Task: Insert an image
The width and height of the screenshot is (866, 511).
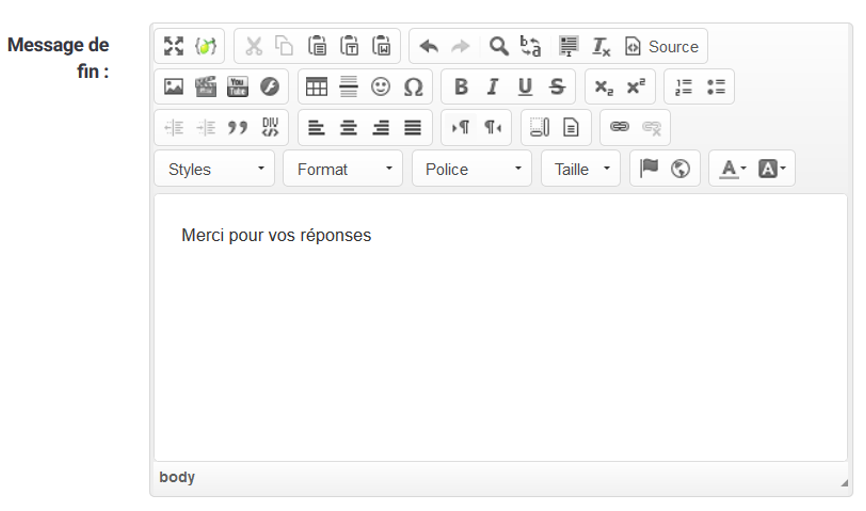Action: [173, 87]
